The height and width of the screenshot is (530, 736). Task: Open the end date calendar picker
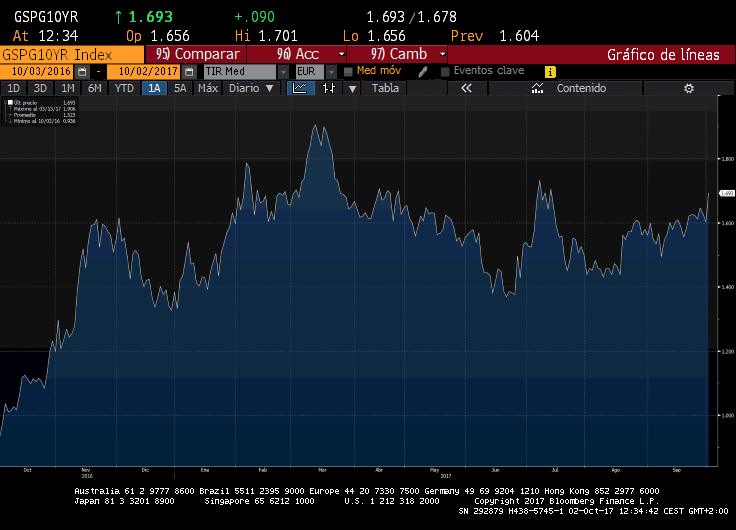tap(189, 72)
